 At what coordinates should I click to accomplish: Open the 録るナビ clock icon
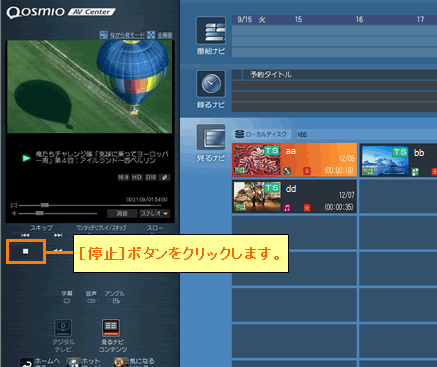coord(211,84)
